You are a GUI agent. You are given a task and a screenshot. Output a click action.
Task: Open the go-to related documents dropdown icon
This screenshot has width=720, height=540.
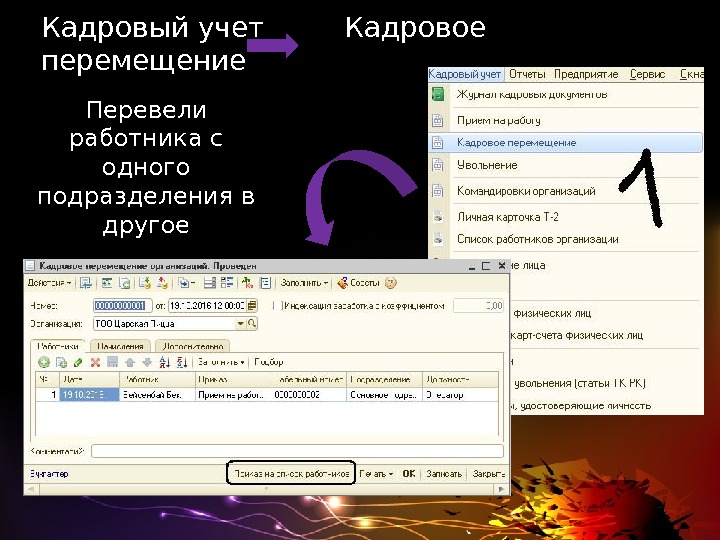186,283
